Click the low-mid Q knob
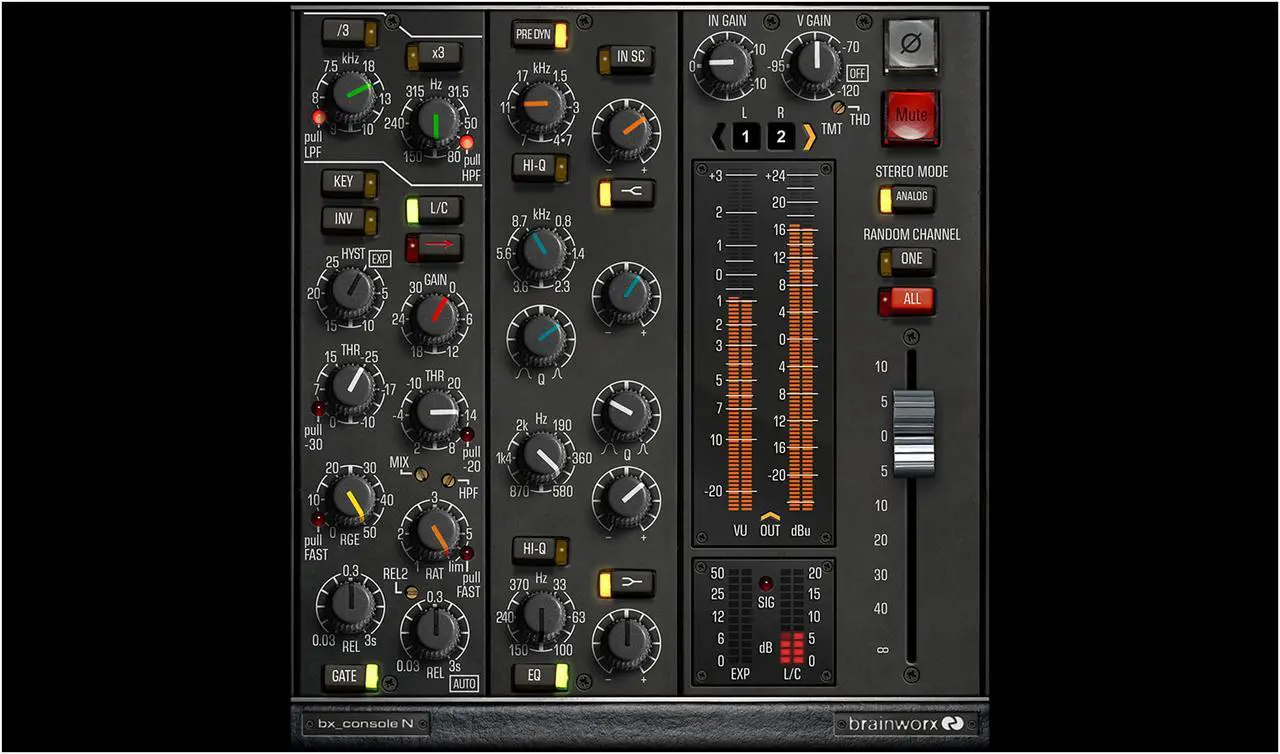The height and width of the screenshot is (754, 1280). (x=626, y=412)
